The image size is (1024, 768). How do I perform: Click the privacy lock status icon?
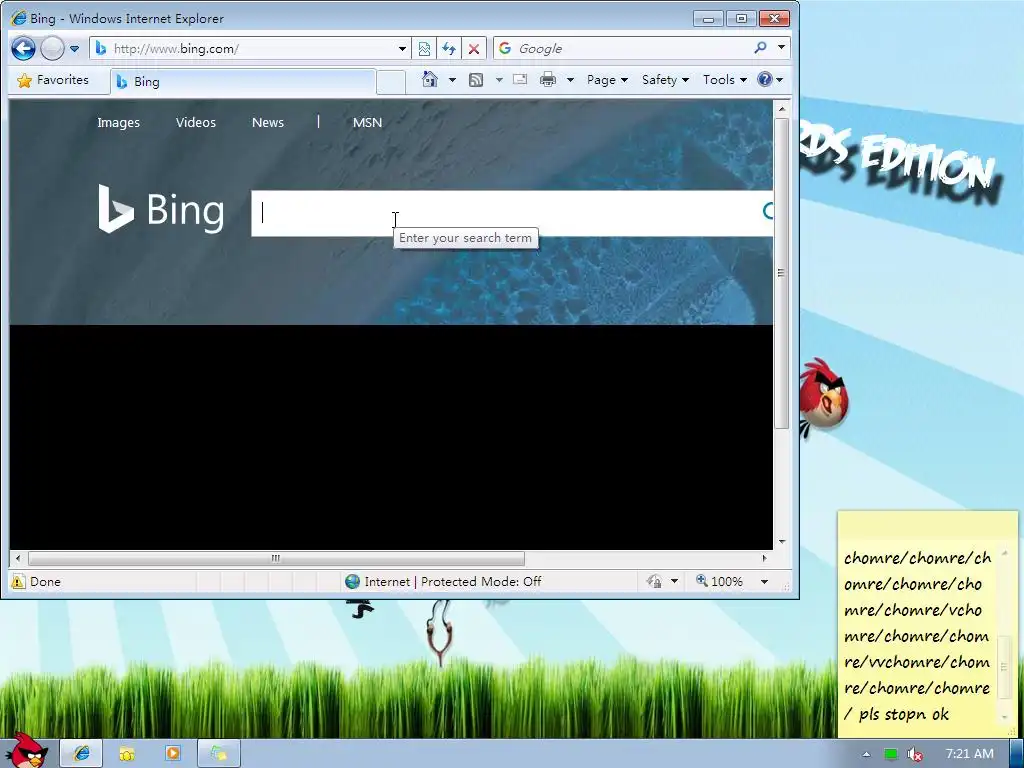(x=654, y=581)
